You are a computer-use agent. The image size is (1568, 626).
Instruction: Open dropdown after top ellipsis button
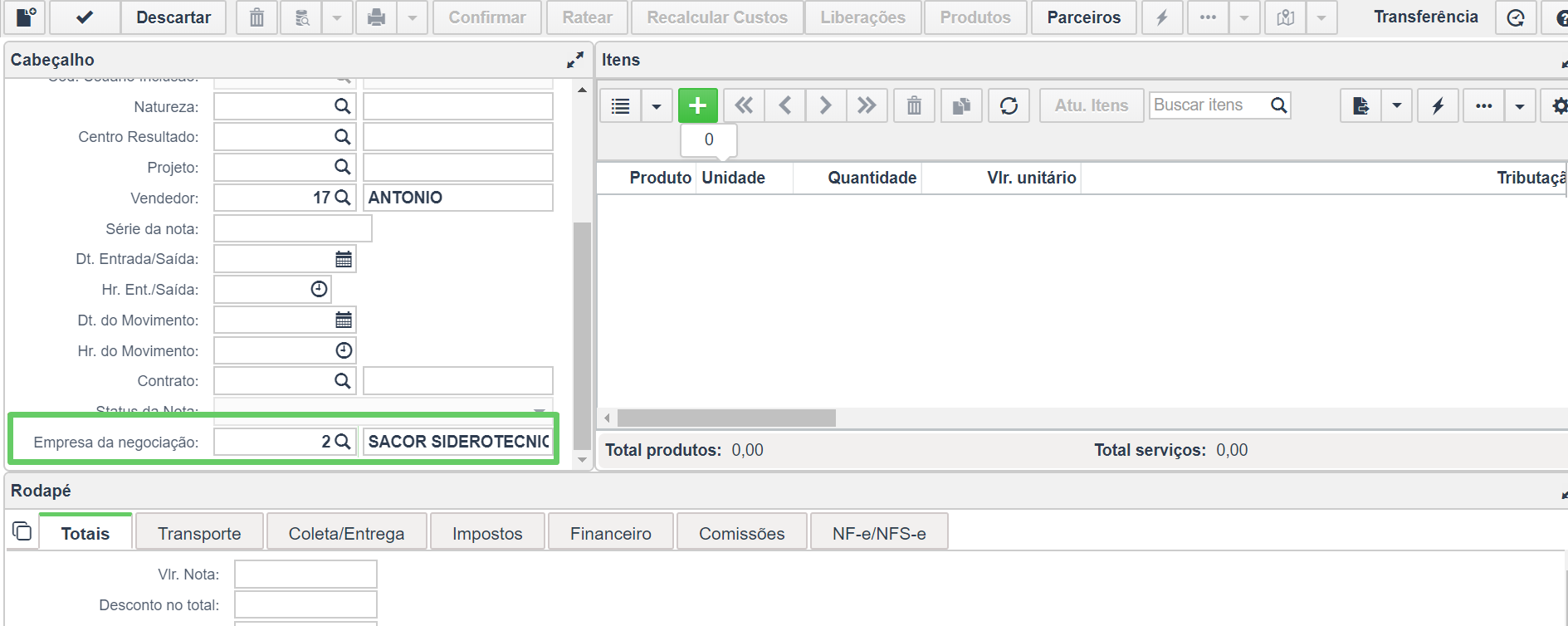point(1243,17)
